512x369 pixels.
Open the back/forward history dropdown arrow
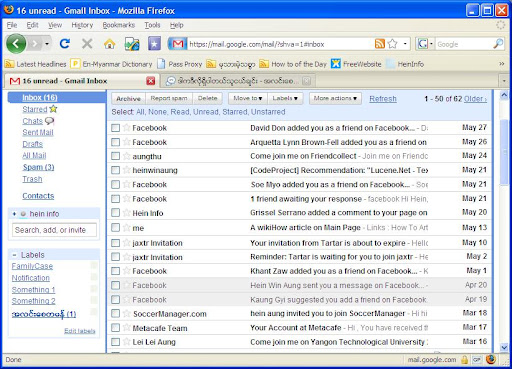[x=47, y=44]
